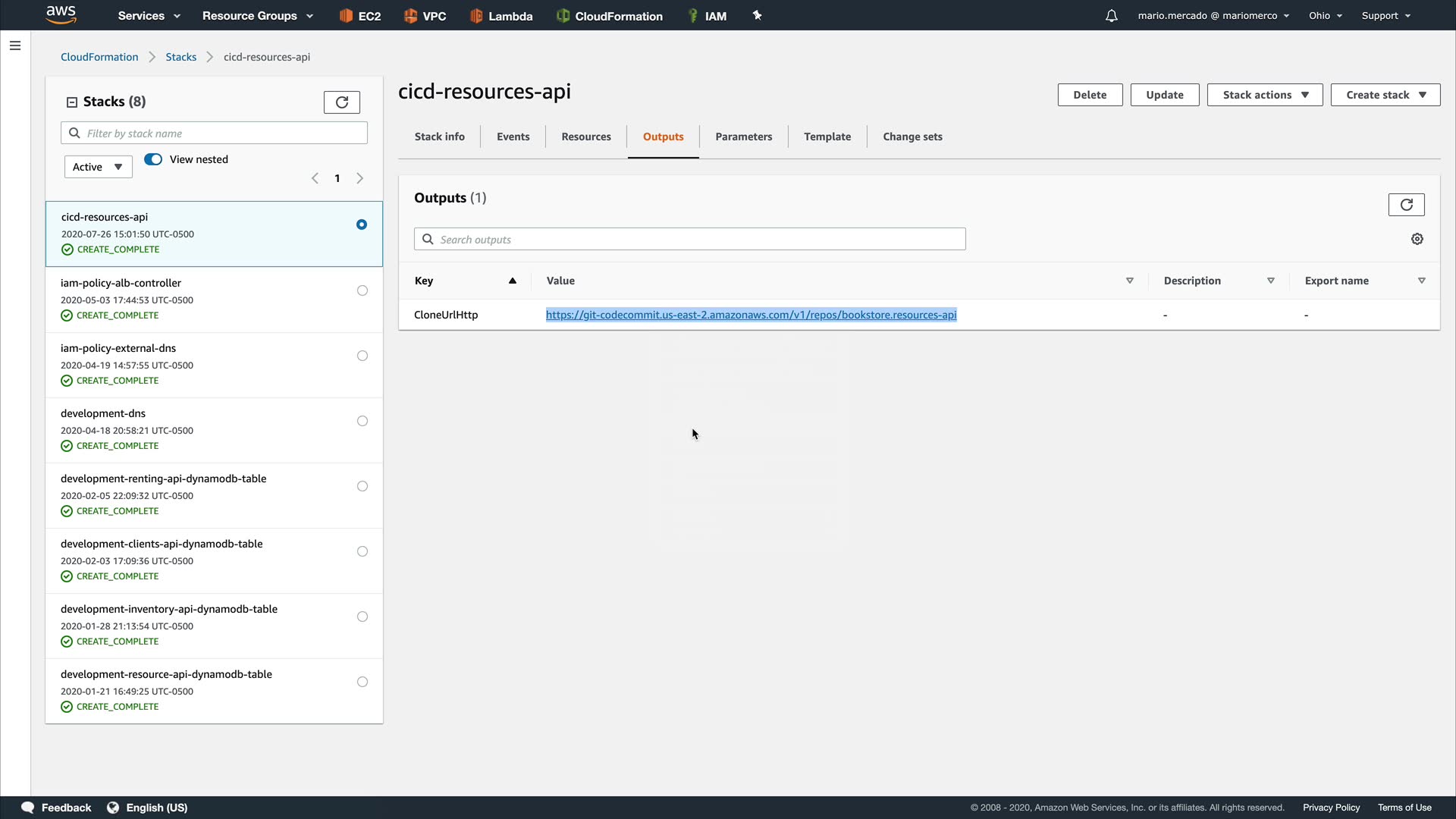1456x819 pixels.
Task: Select the iam-policy-alb-controller stack radio button
Action: pos(362,290)
